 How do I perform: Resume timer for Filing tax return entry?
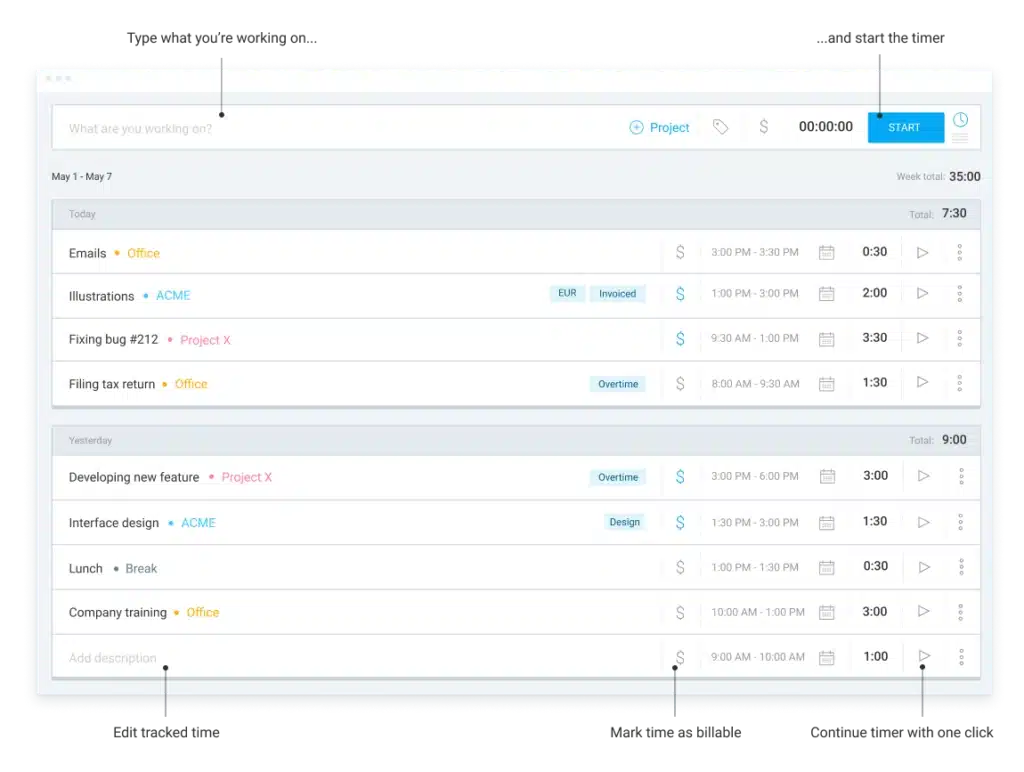coord(923,382)
